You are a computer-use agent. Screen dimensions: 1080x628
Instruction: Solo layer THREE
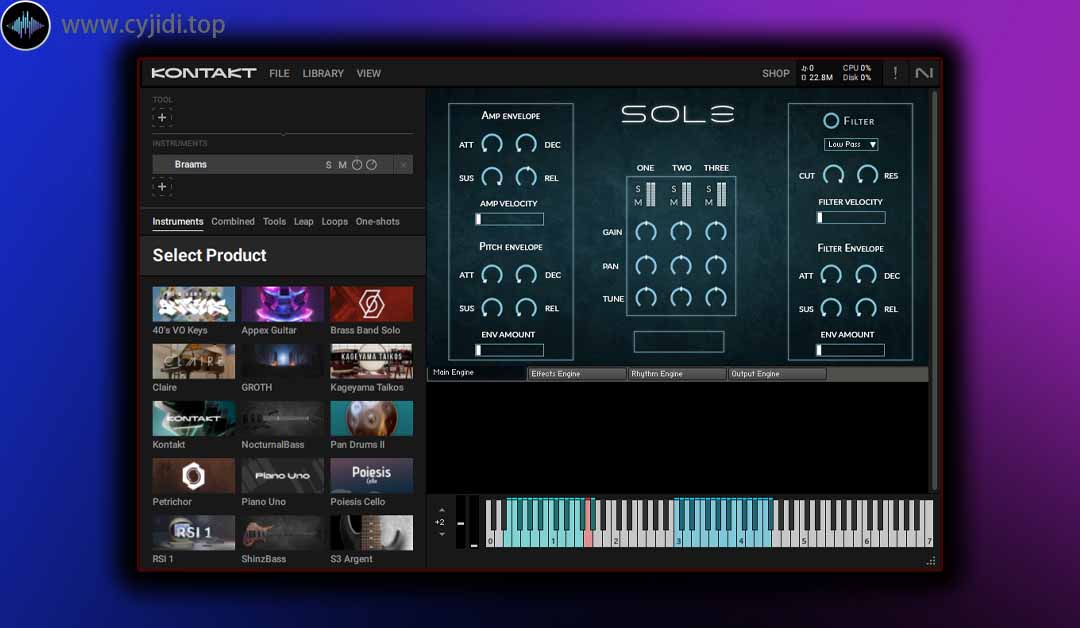(x=709, y=189)
